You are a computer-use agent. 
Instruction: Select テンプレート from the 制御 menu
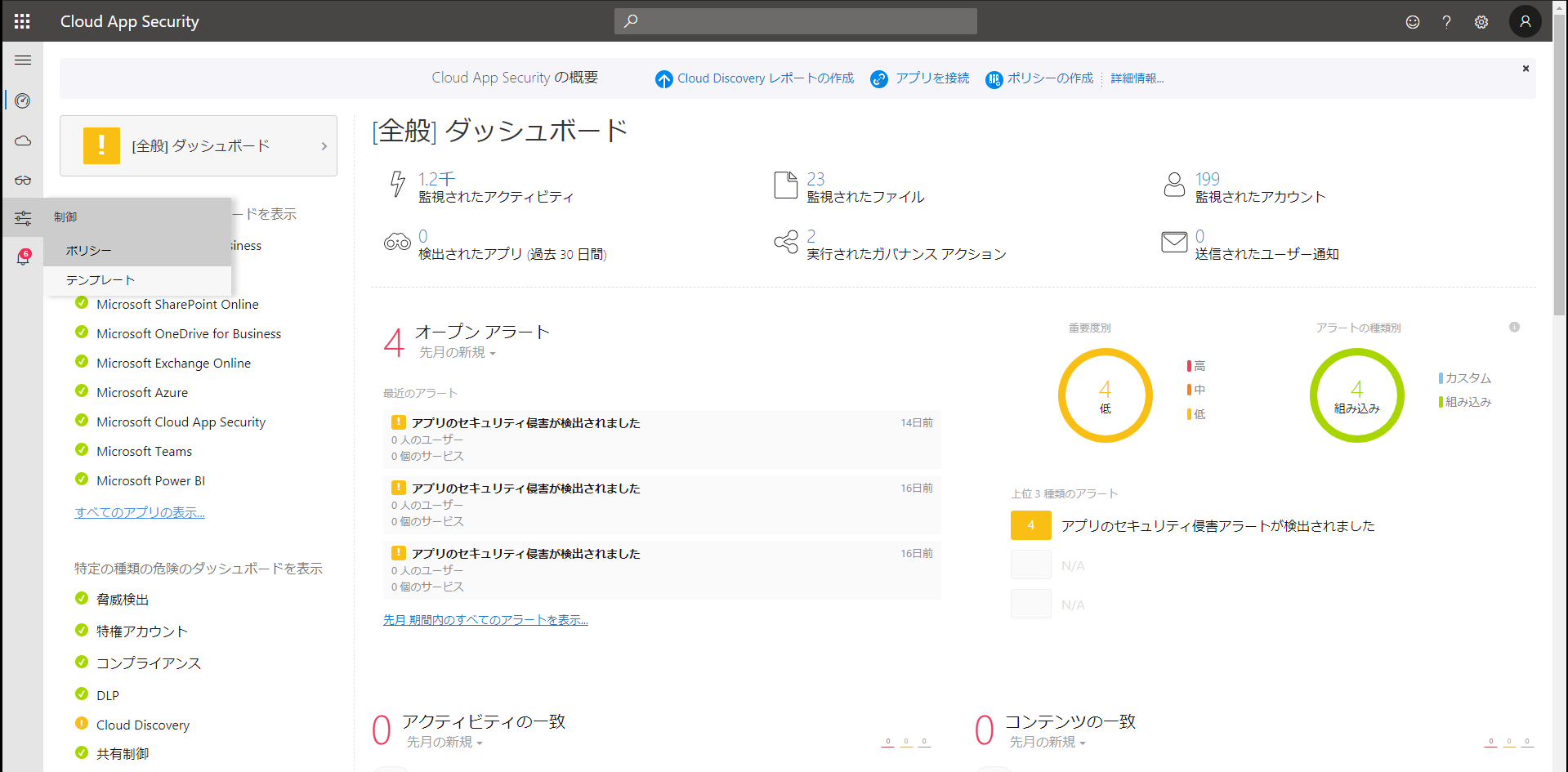point(100,279)
